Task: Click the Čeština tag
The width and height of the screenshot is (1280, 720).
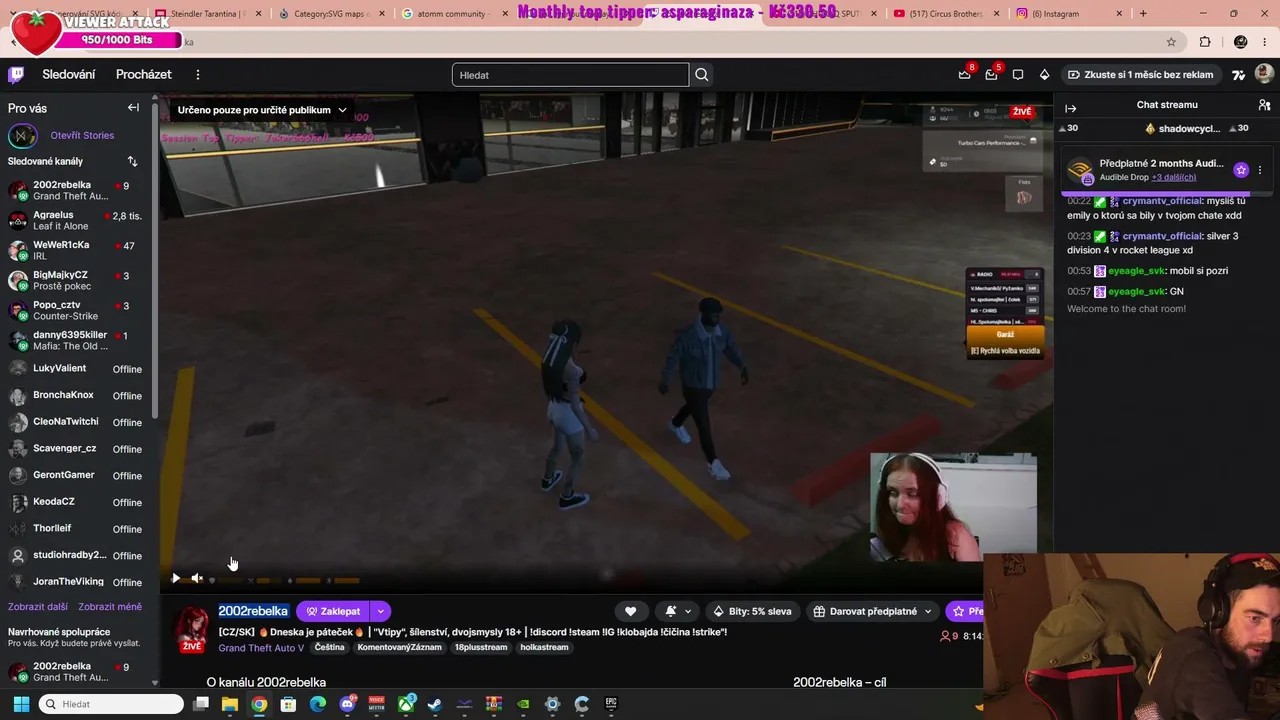Action: (x=329, y=648)
